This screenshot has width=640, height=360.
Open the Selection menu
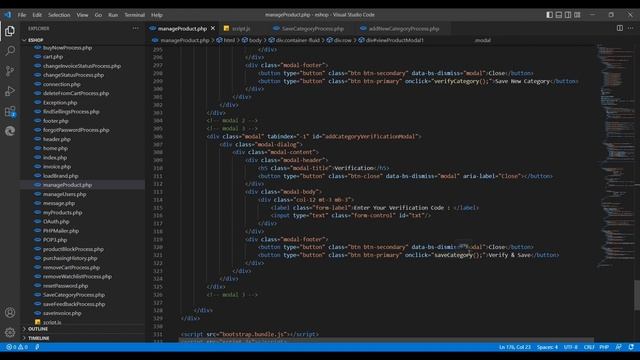[59, 15]
